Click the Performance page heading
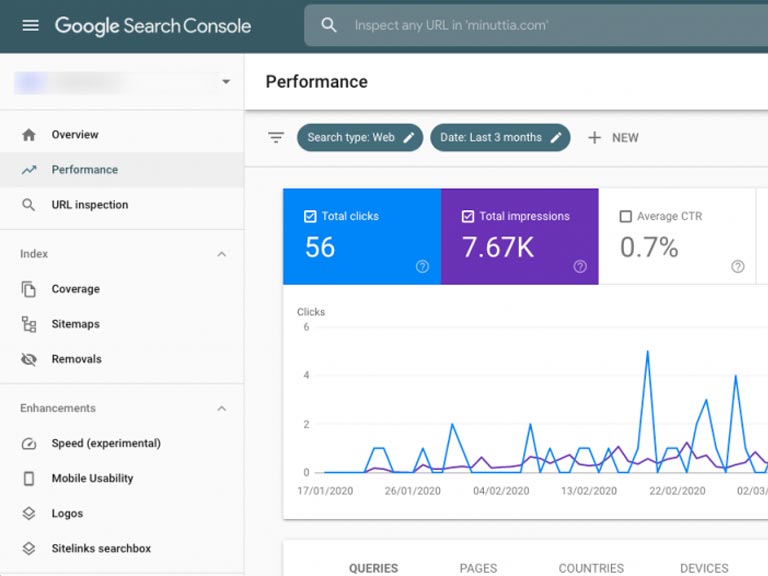The height and width of the screenshot is (576, 768). point(316,82)
